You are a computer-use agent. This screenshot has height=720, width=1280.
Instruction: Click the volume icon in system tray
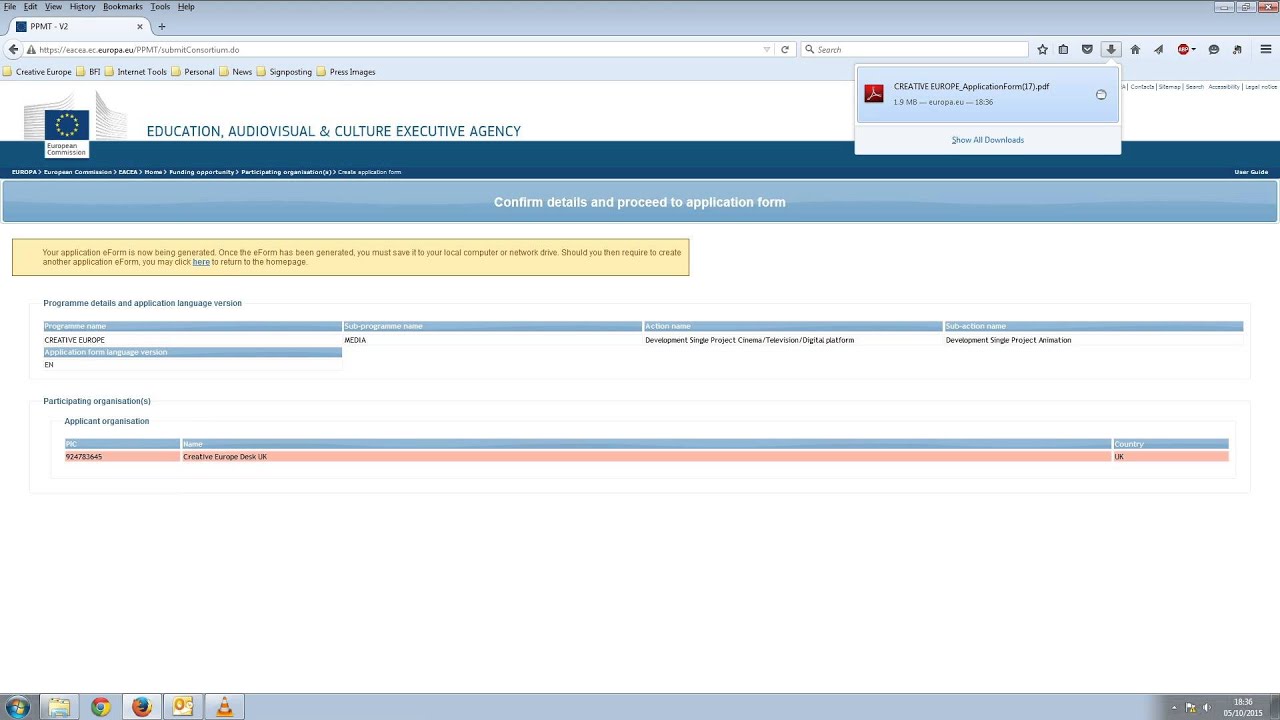point(1206,708)
